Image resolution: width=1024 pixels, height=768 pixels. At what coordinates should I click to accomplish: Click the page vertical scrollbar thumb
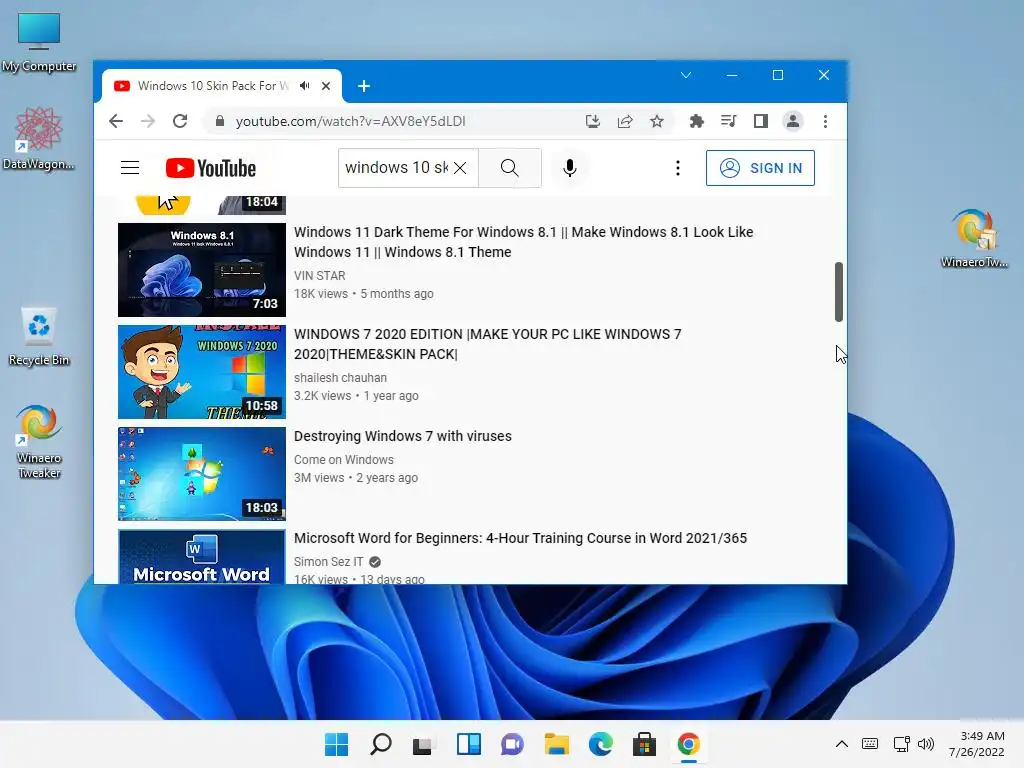point(839,292)
